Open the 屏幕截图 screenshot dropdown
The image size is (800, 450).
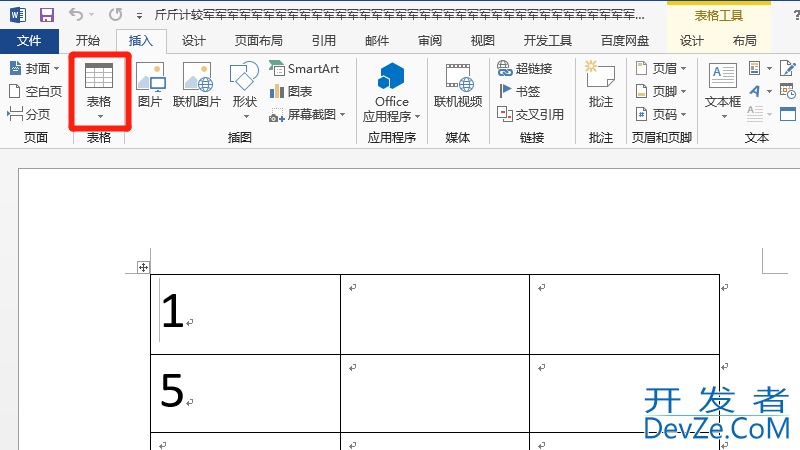pyautogui.click(x=307, y=115)
